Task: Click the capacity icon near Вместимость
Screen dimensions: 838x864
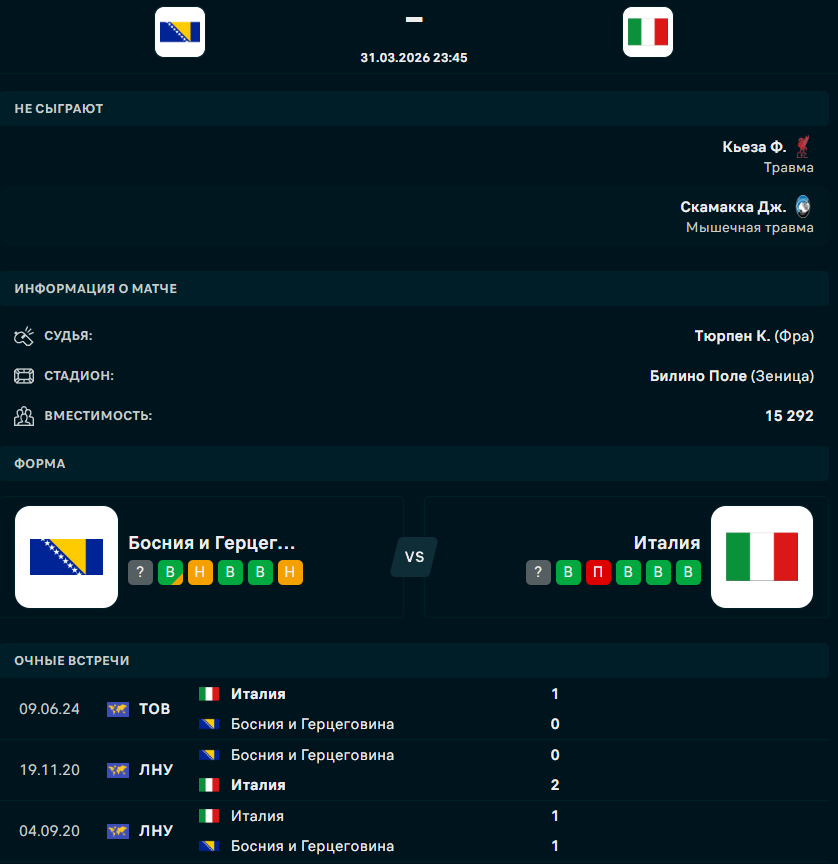Action: point(24,415)
